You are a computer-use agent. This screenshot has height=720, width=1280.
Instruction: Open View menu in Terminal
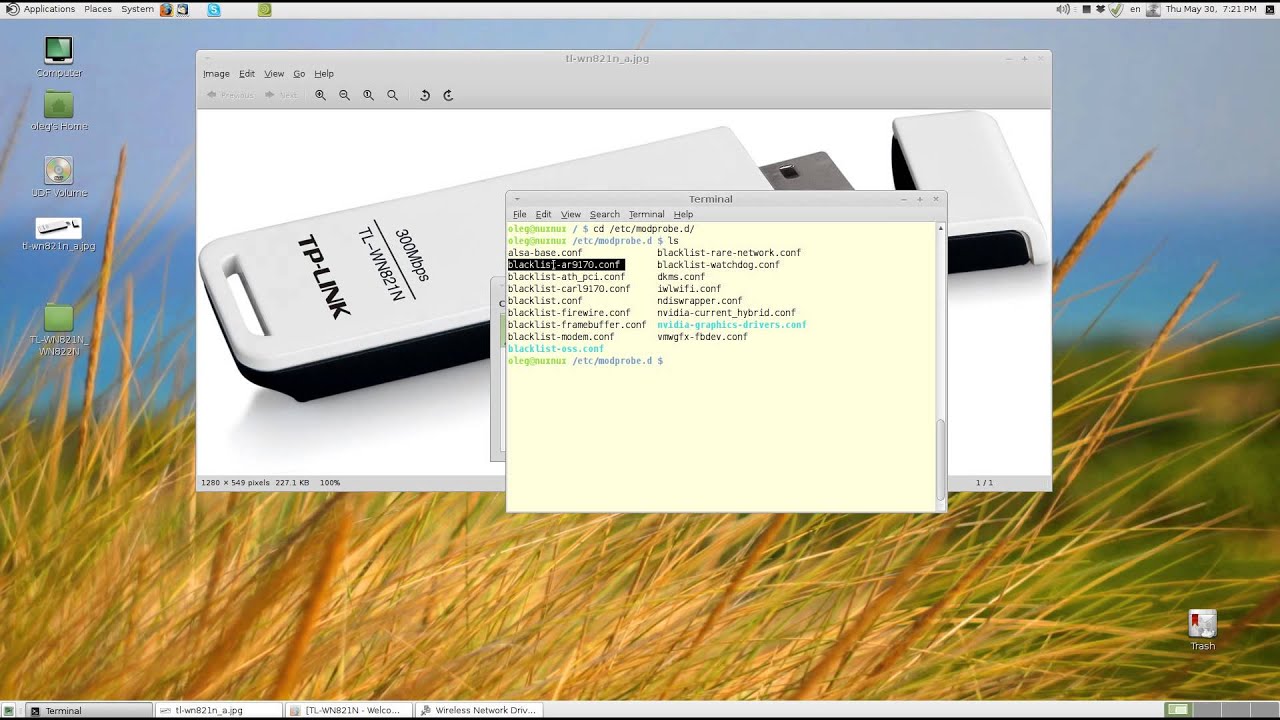point(571,214)
